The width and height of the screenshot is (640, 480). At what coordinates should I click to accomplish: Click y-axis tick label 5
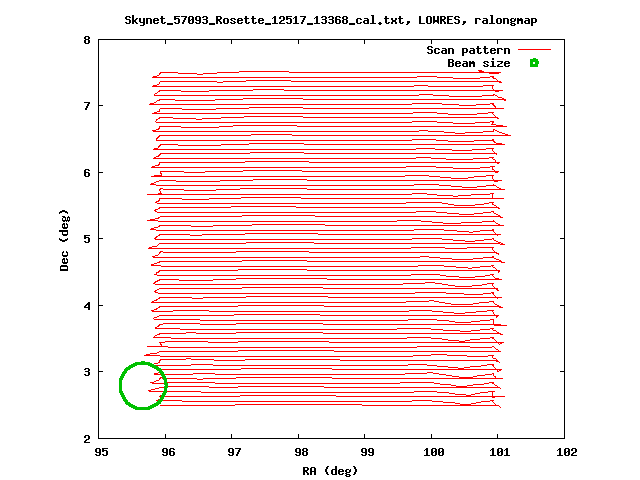[x=87, y=239]
